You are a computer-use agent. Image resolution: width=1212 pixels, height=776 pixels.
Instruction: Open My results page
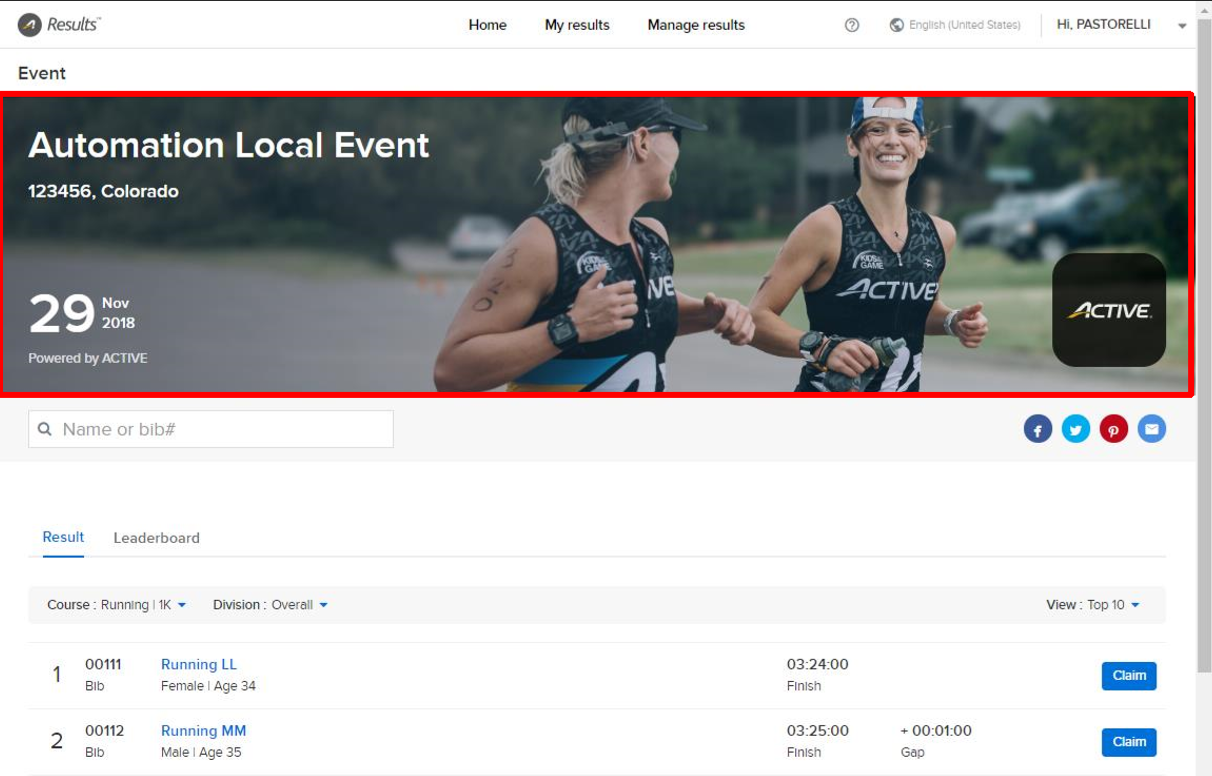click(577, 25)
